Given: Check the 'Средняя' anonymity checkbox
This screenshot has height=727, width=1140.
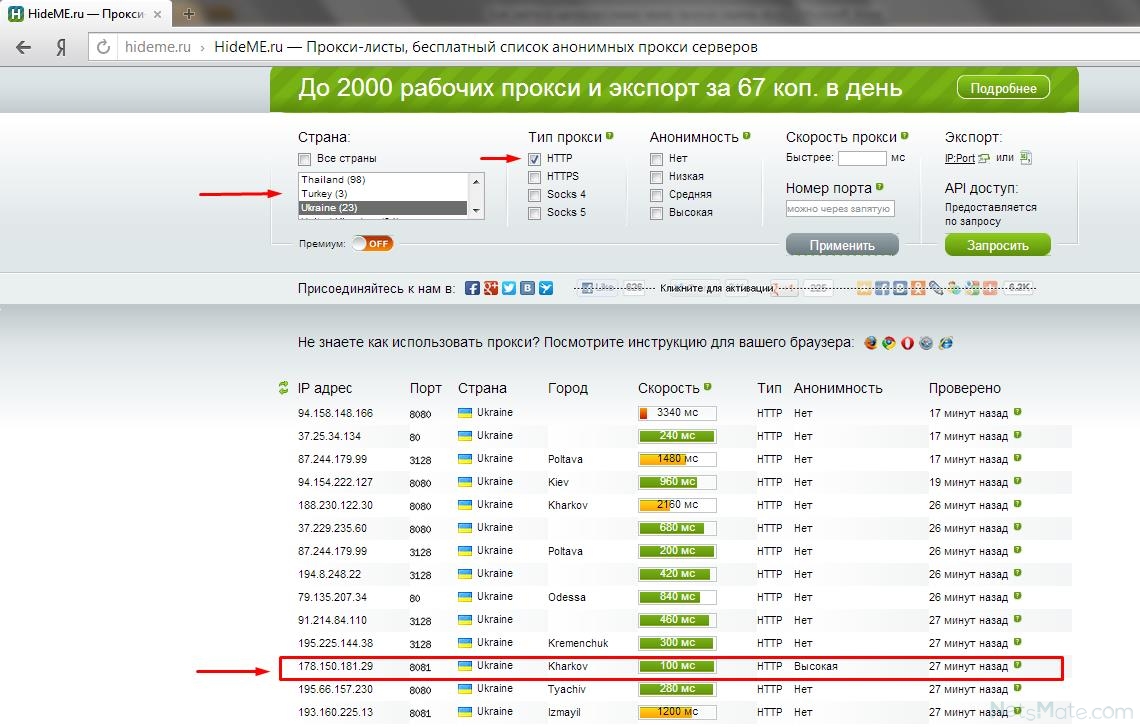Looking at the screenshot, I should click(x=657, y=195).
